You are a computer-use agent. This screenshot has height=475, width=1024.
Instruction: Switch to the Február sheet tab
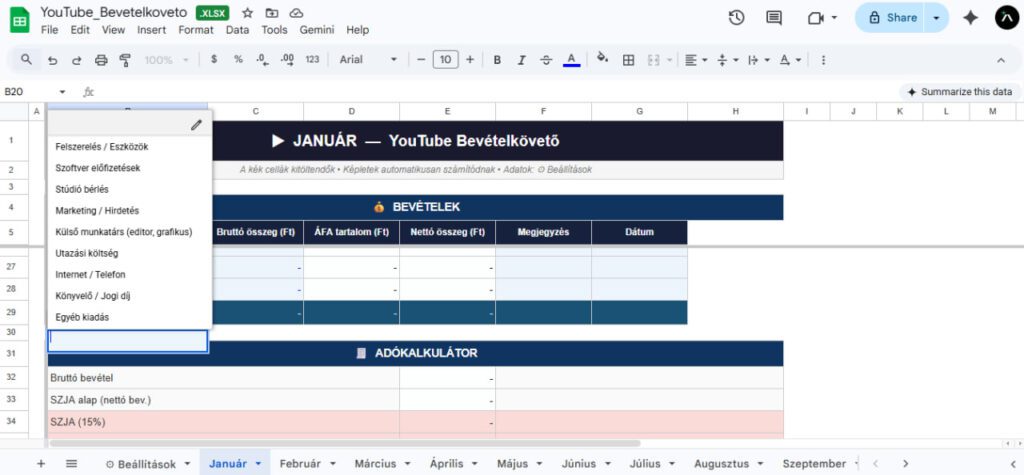click(300, 464)
